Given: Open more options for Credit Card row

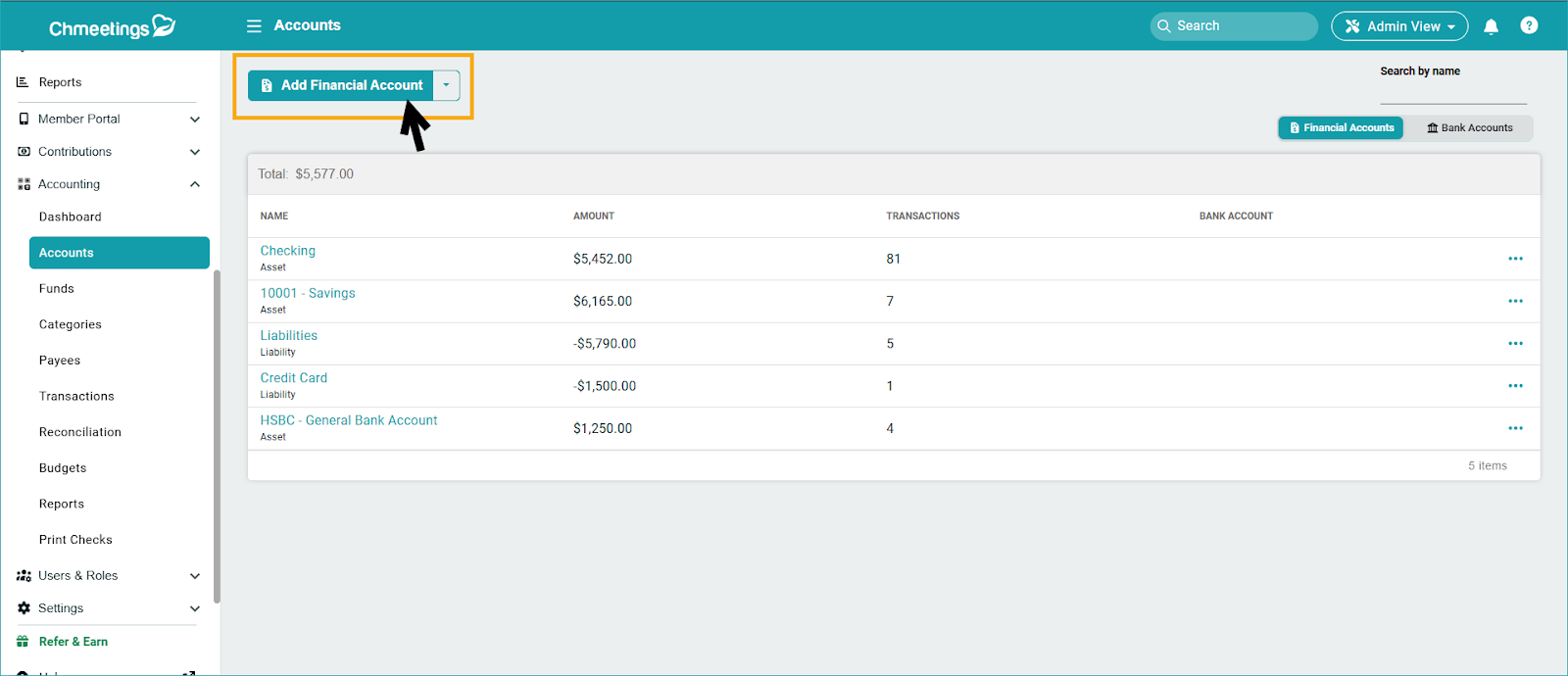Looking at the screenshot, I should click(1515, 386).
